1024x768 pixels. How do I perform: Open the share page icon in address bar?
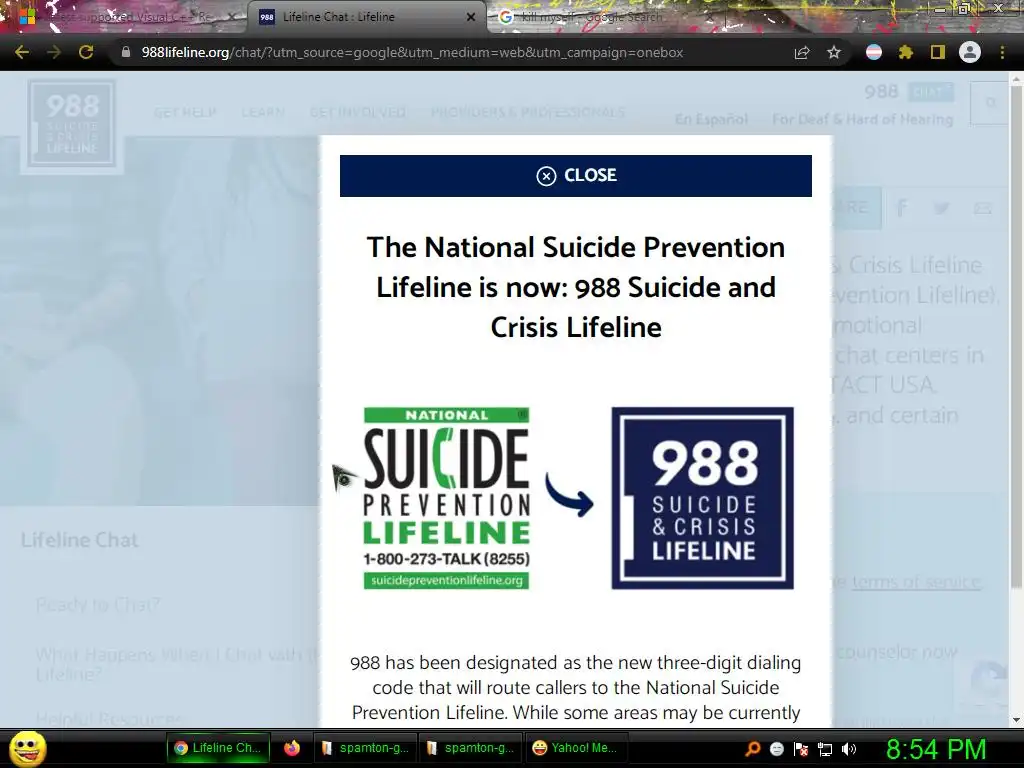tap(802, 52)
